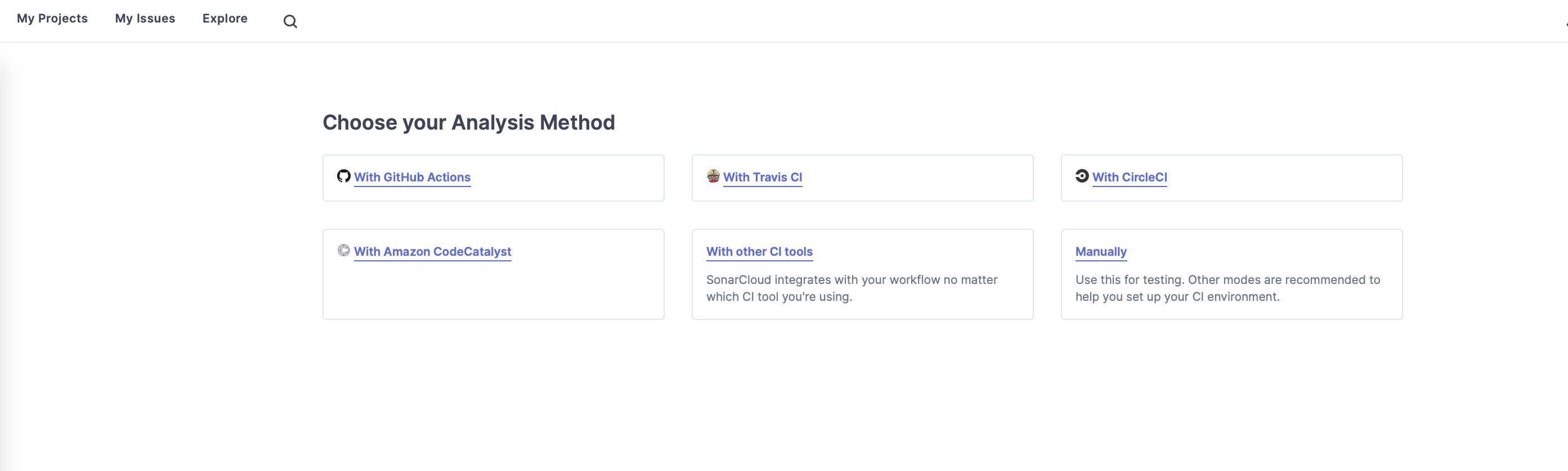Screen dimensions: 1568x471
Task: Select the Travis CI analysis card
Action: pyautogui.click(x=863, y=177)
